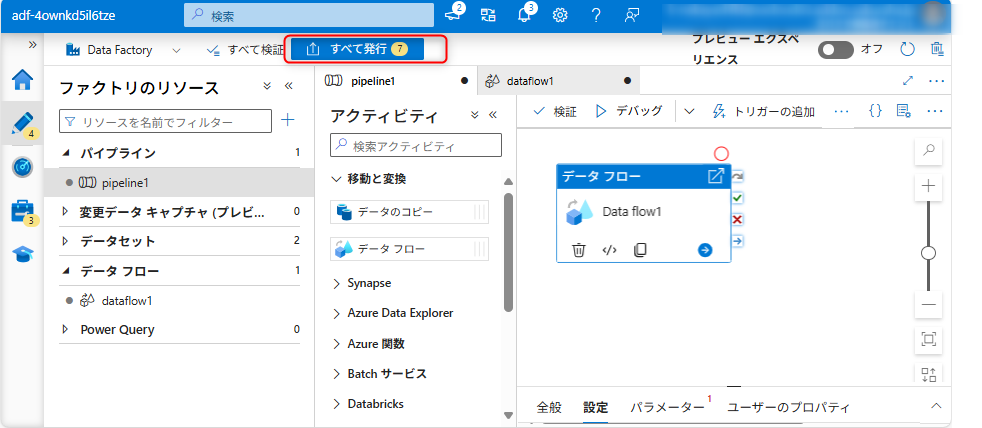
Task: Open the デバッグ dropdown arrow
Action: 689,112
